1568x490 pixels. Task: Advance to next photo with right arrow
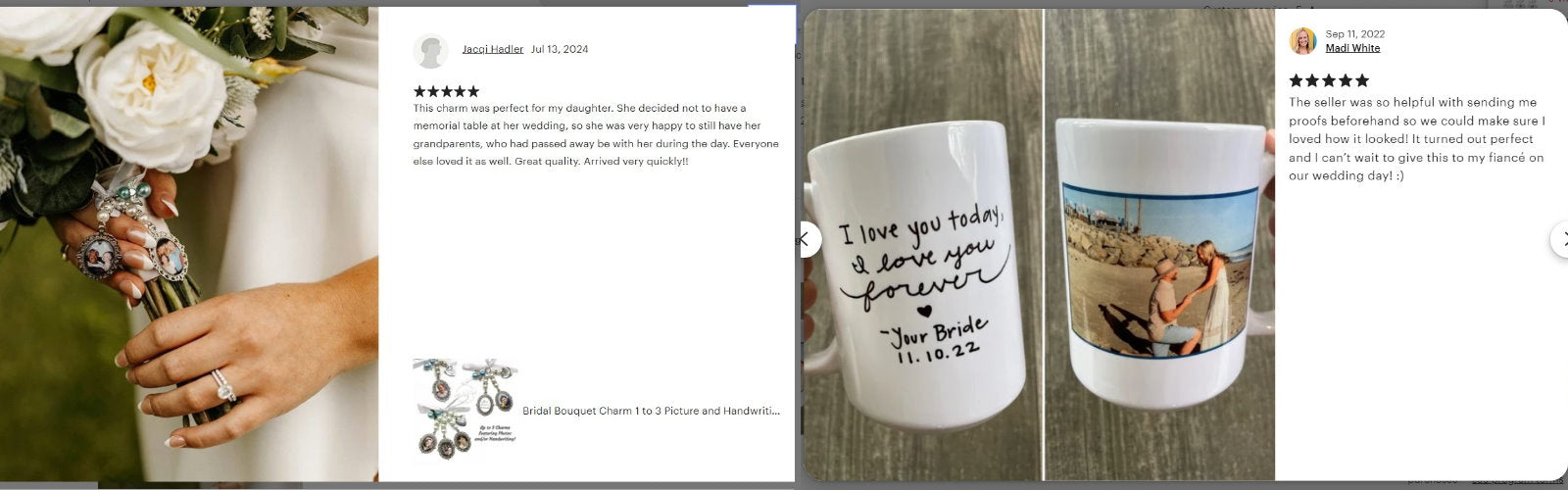(1560, 239)
